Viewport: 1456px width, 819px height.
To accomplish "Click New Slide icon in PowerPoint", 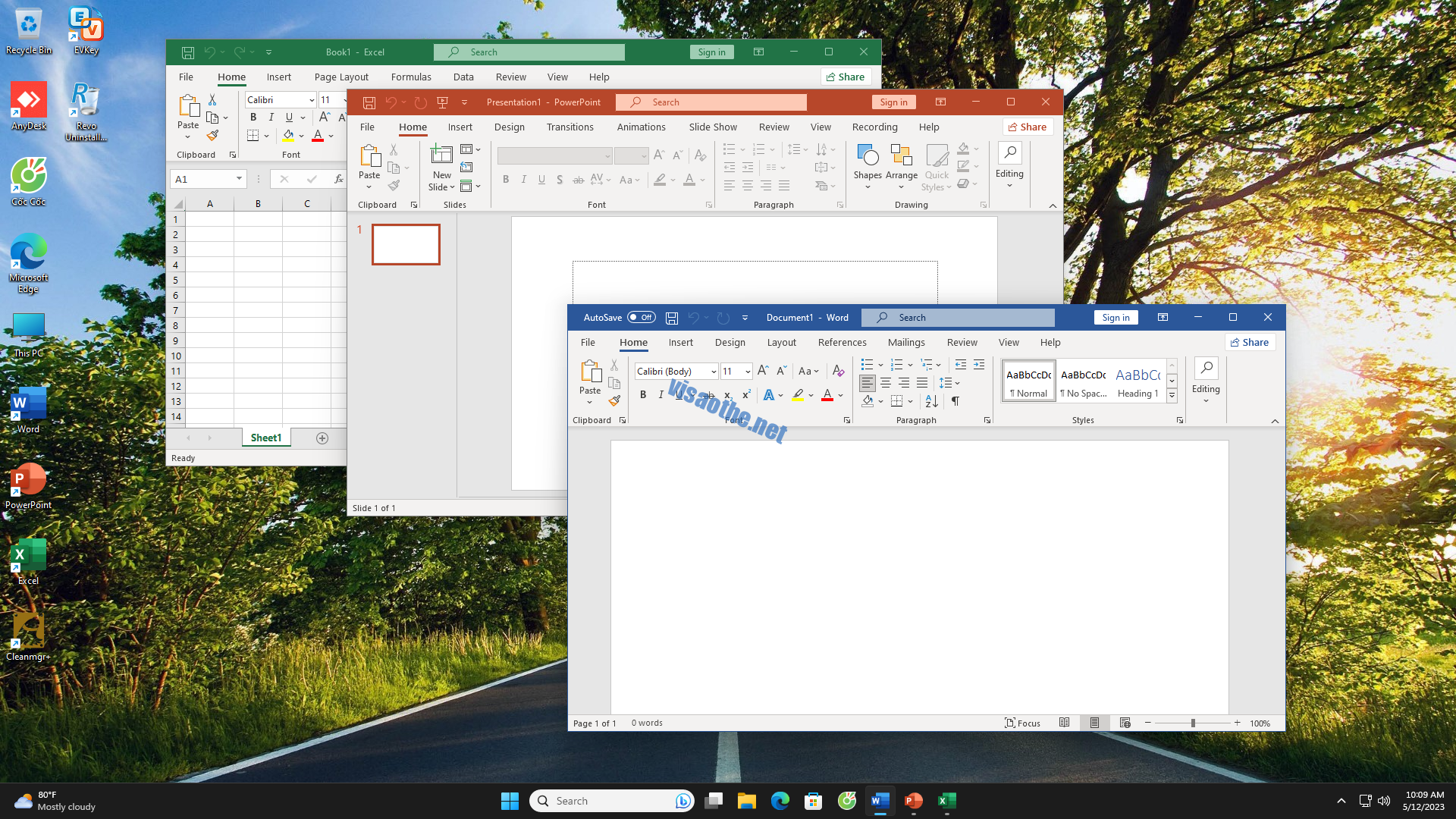I will coord(441,155).
